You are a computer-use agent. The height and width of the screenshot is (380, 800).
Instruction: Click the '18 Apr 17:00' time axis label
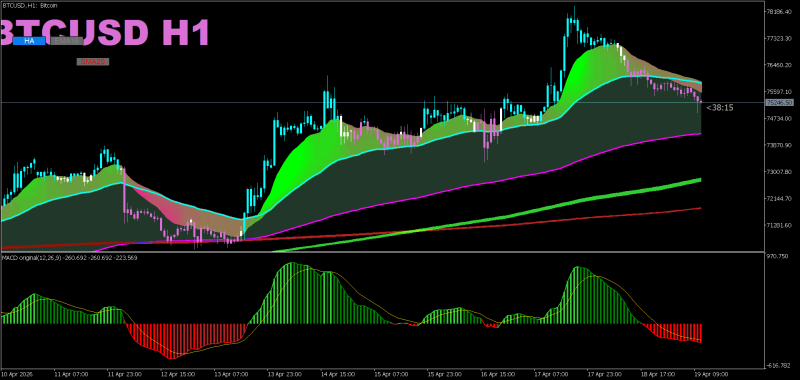pos(657,374)
